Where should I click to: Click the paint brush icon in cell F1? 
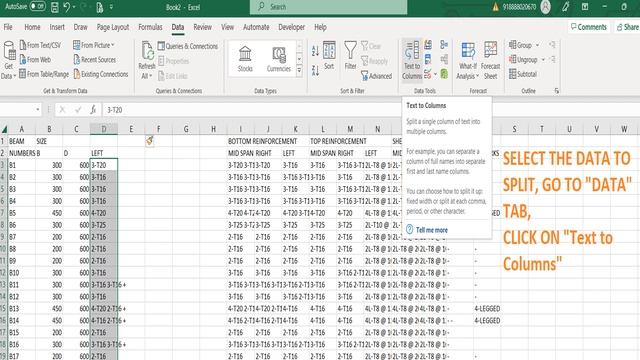tap(150, 141)
